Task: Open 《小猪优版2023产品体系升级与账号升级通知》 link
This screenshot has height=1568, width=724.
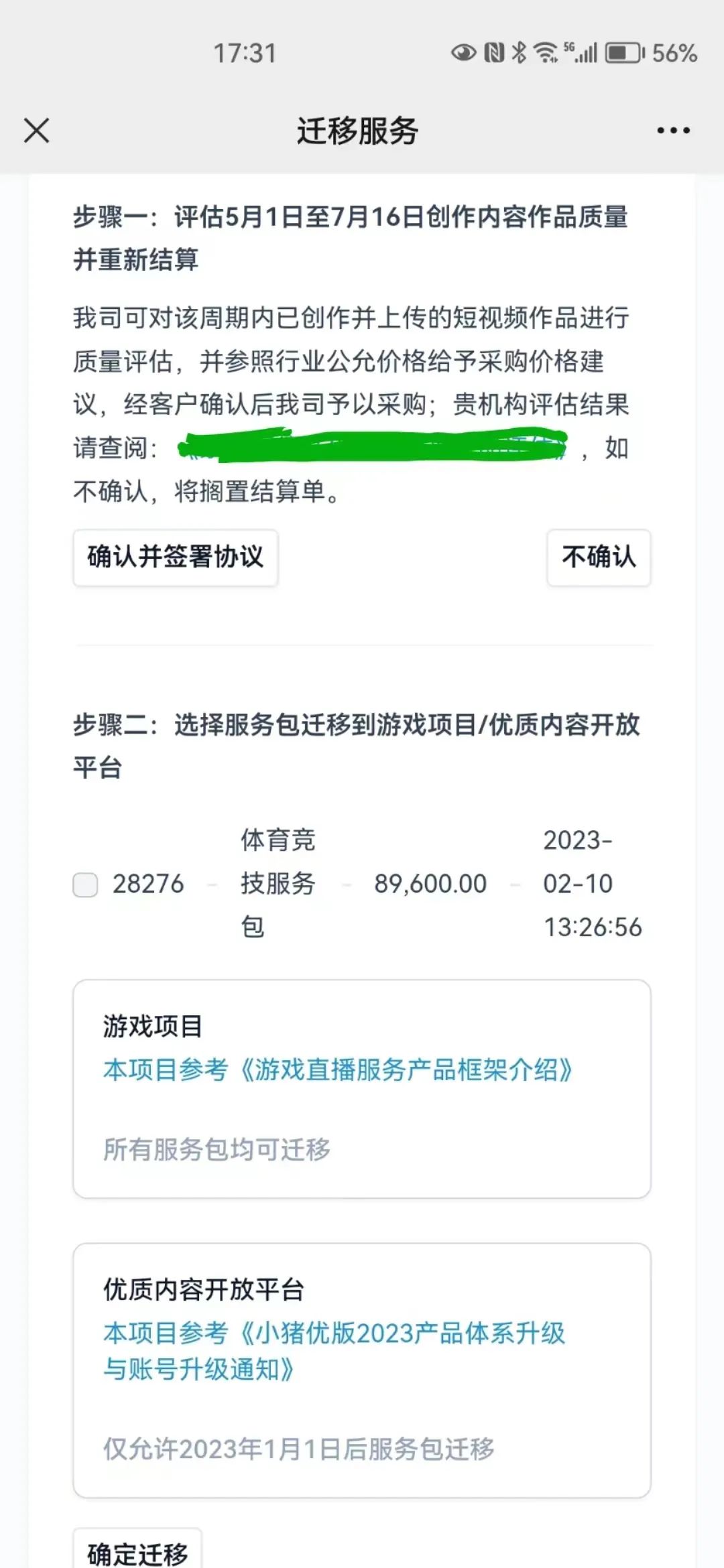Action: [x=334, y=1350]
